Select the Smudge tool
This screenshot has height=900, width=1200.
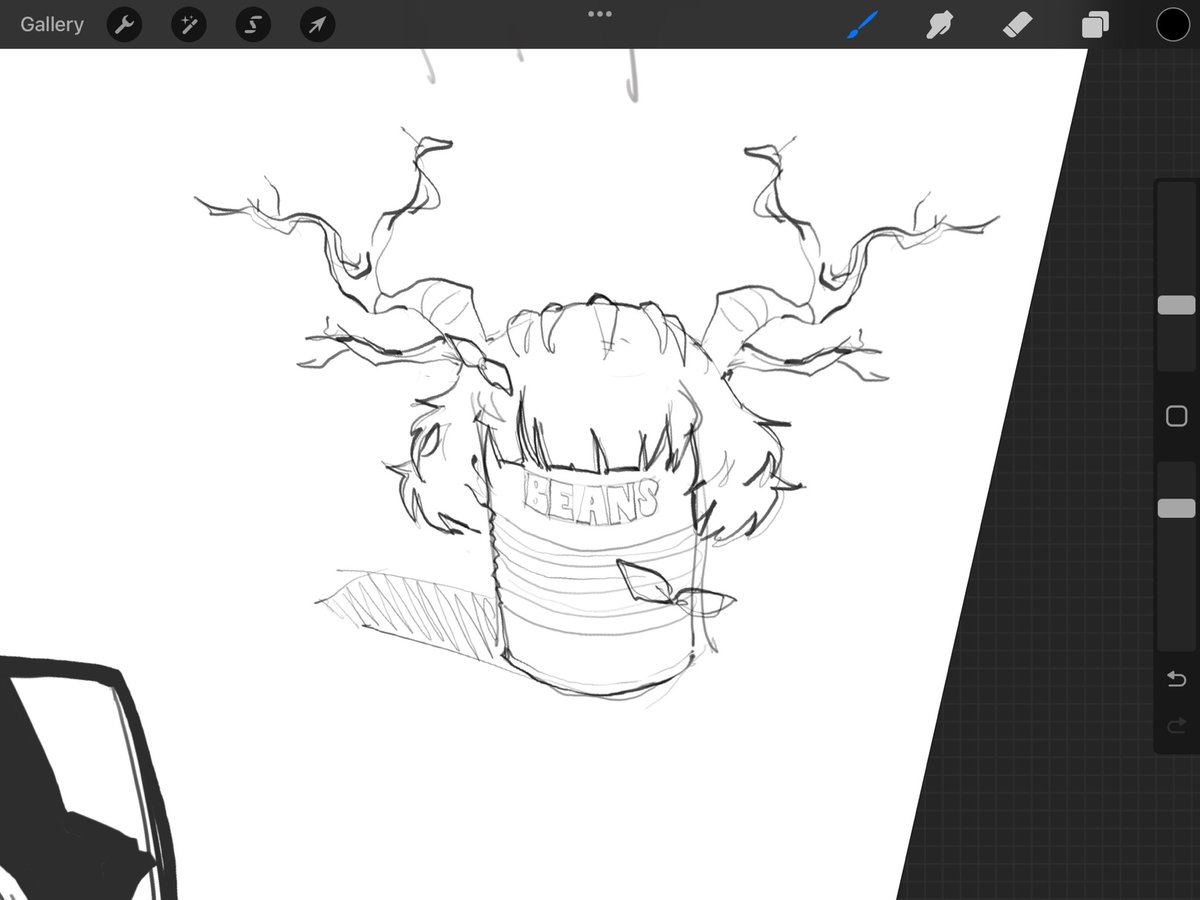click(x=939, y=25)
